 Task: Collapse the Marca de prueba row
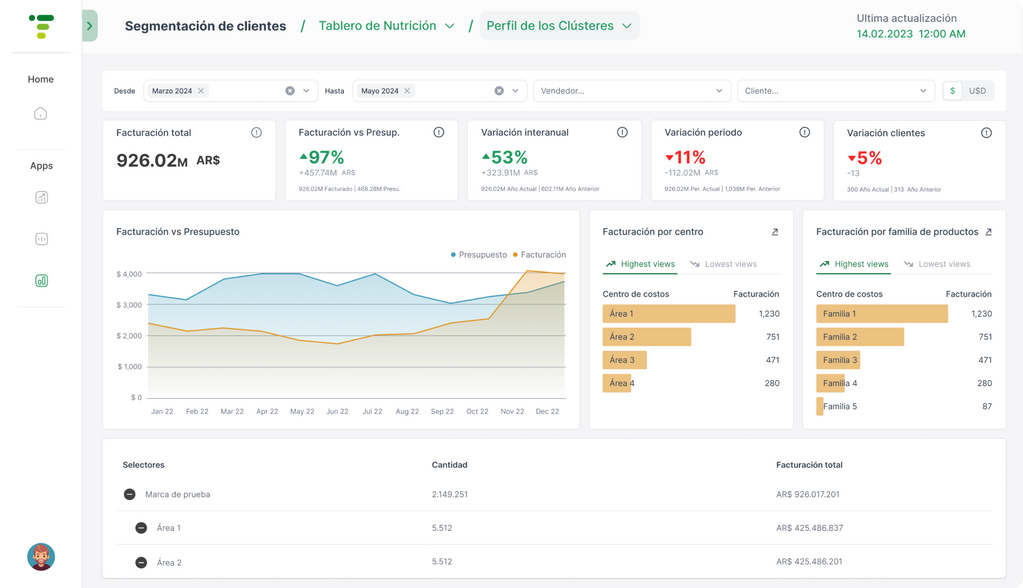pyautogui.click(x=130, y=494)
